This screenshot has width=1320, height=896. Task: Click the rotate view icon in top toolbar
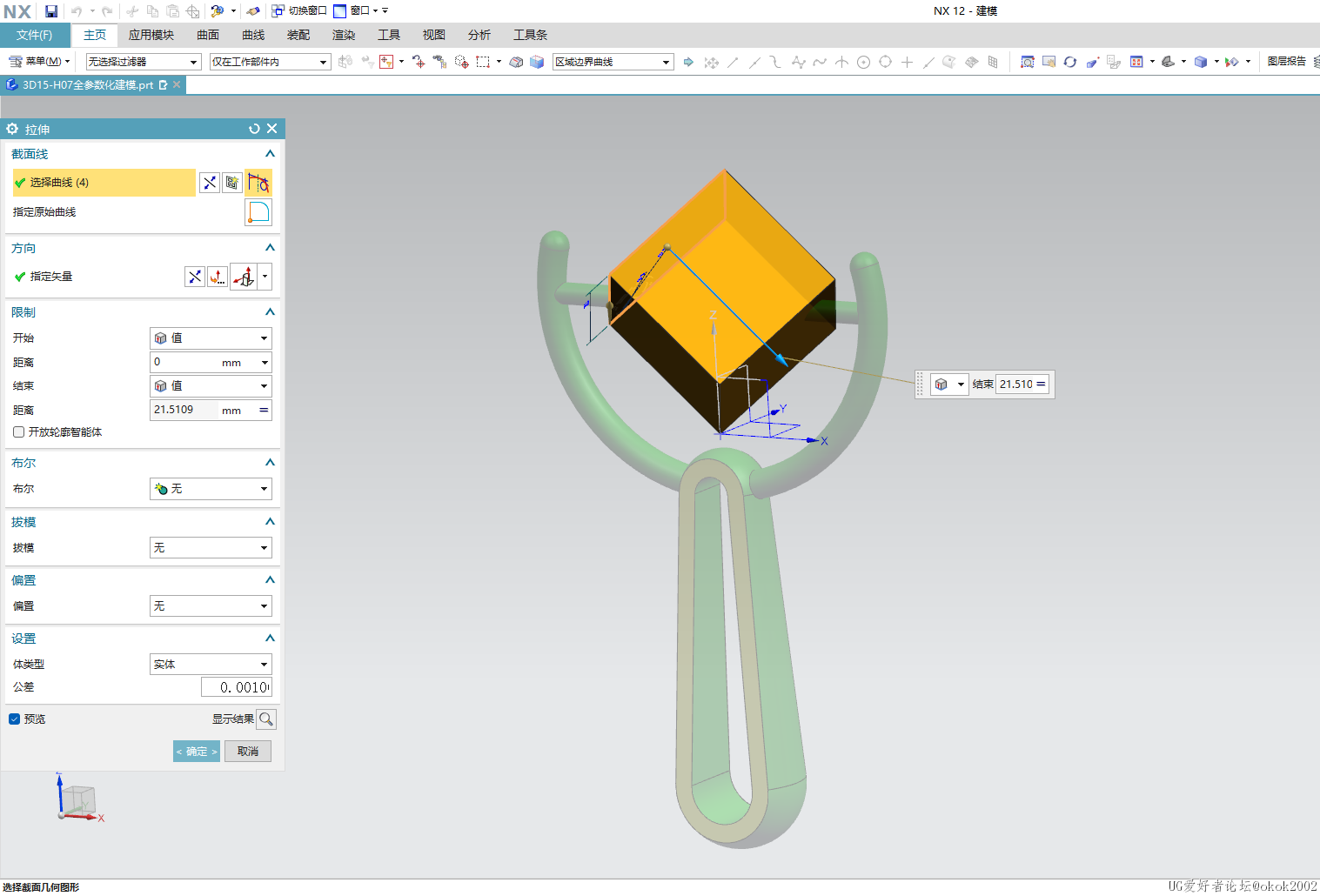click(x=1070, y=62)
